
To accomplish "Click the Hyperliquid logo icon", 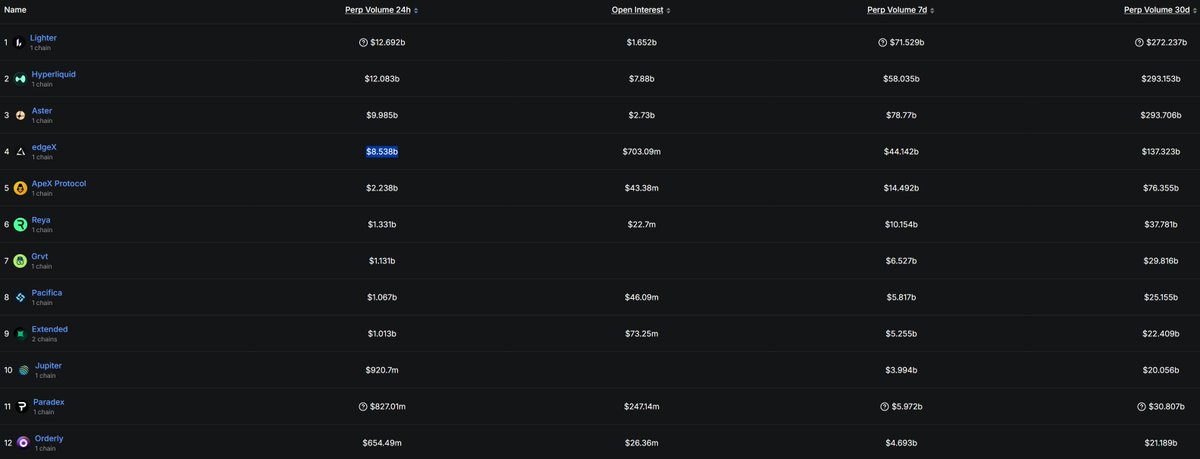I will 20,79.
